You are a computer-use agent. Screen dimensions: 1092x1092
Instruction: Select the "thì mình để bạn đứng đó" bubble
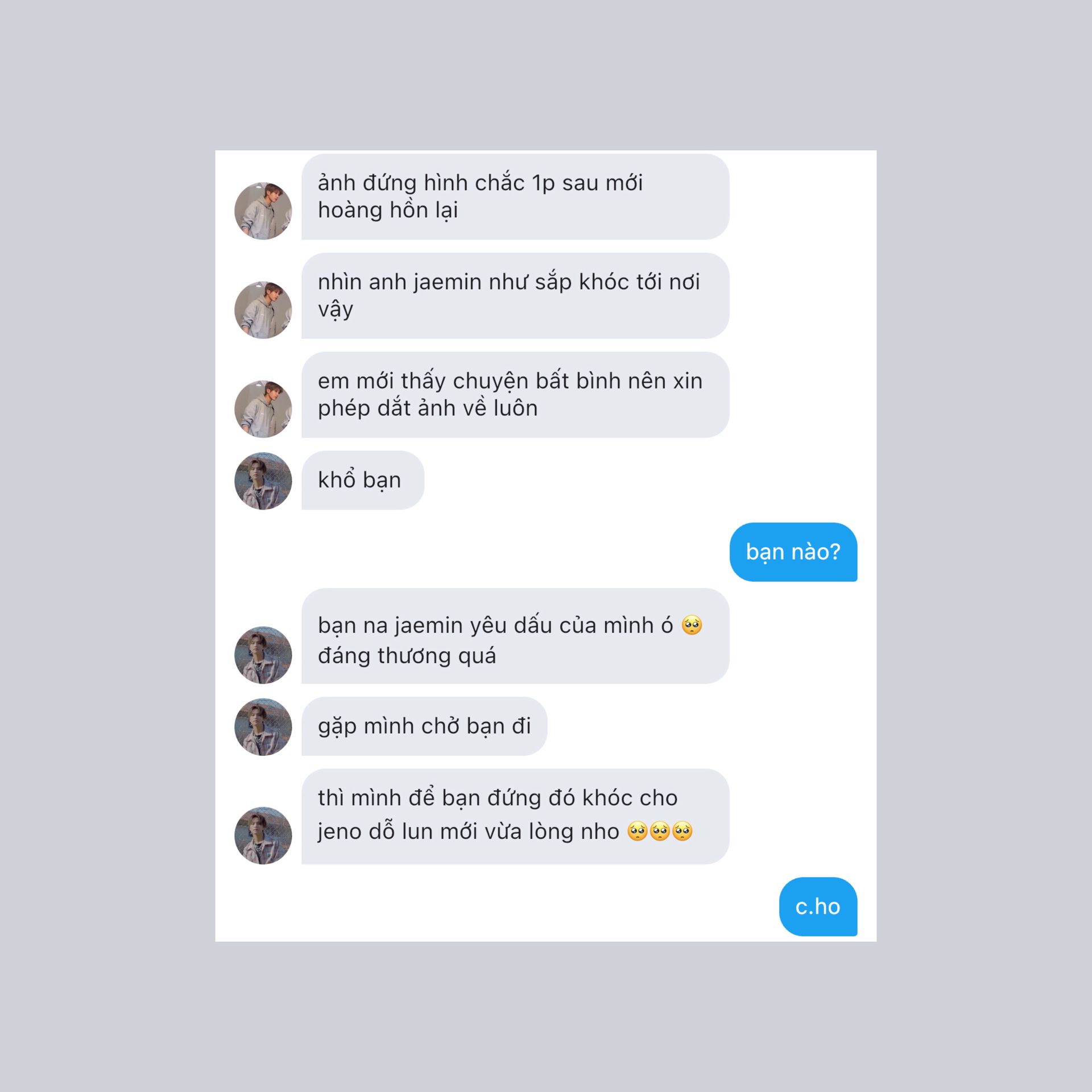coord(515,816)
